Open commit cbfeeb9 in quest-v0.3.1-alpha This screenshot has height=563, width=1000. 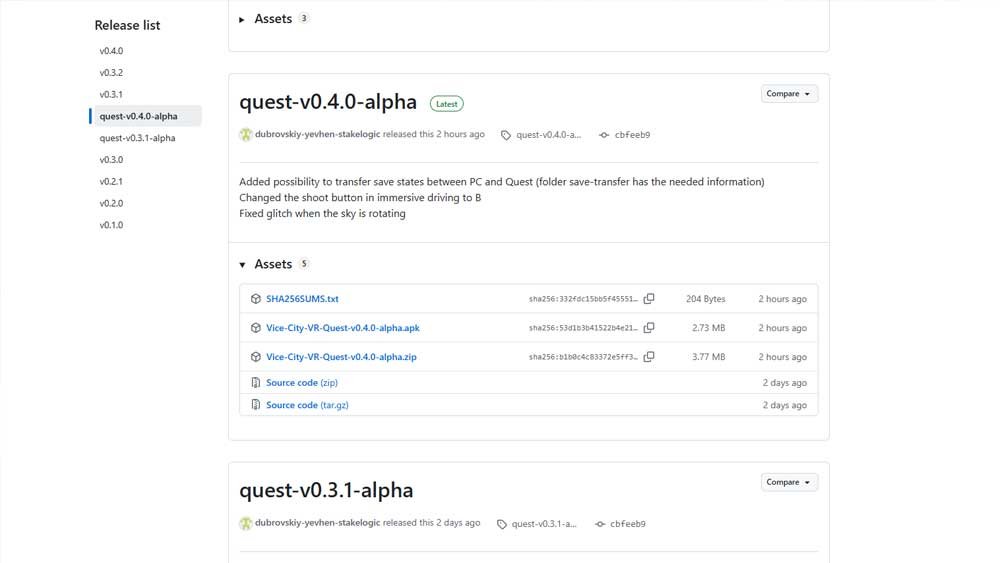click(628, 524)
